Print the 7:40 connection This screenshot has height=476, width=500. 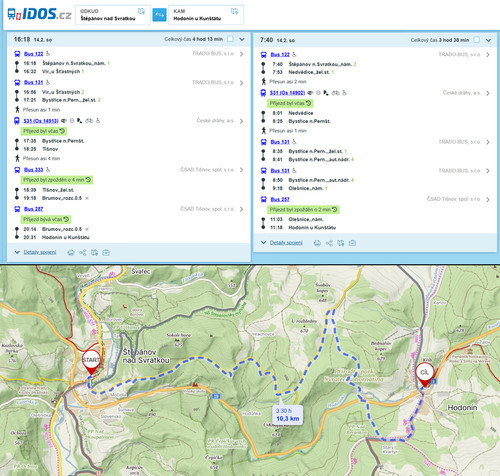[x=317, y=243]
